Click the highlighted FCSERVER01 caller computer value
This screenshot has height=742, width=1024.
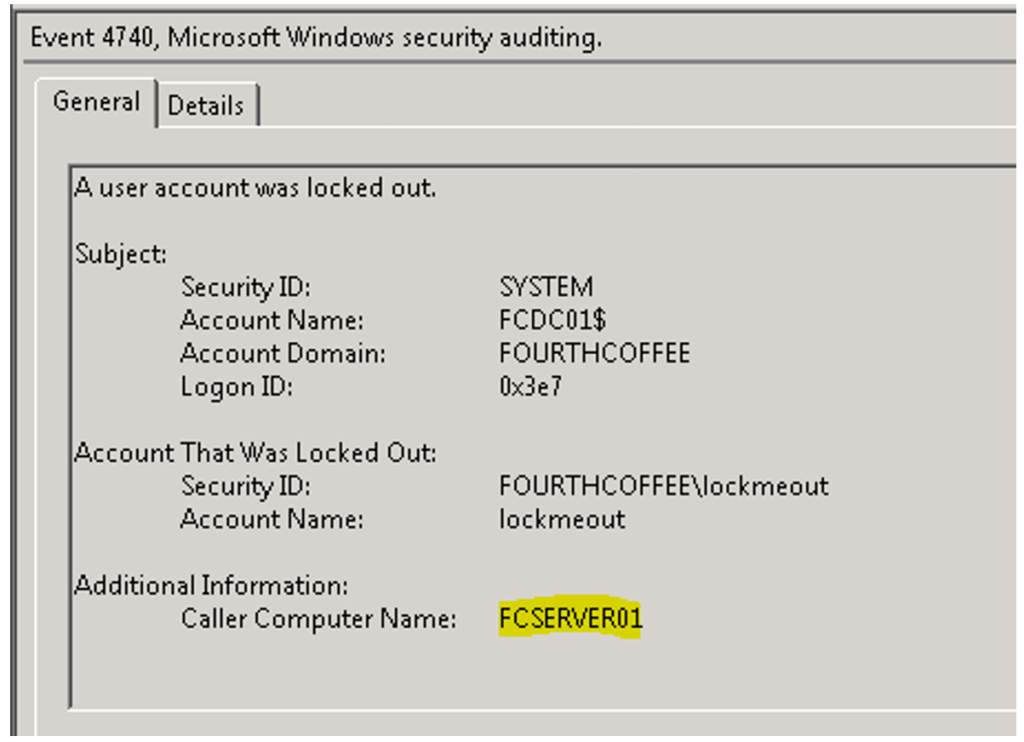tap(570, 619)
